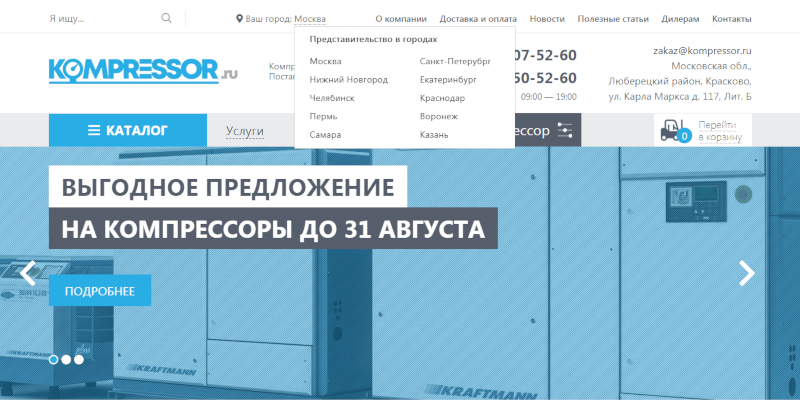The height and width of the screenshot is (400, 800).
Task: Click the Kompressor.ru logo
Action: 143,70
